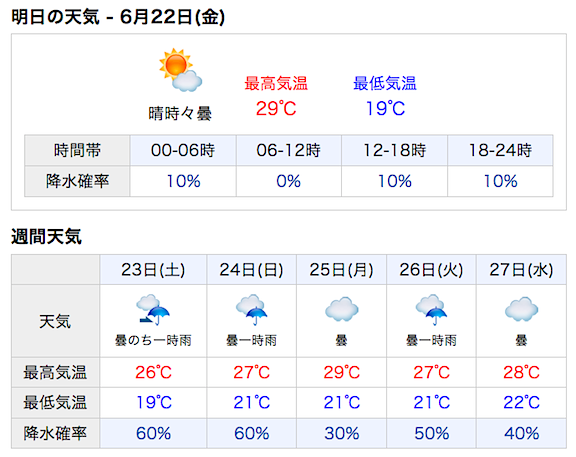Image resolution: width=576 pixels, height=457 pixels.
Task: Select the 23日(土) column header
Action: click(x=153, y=270)
